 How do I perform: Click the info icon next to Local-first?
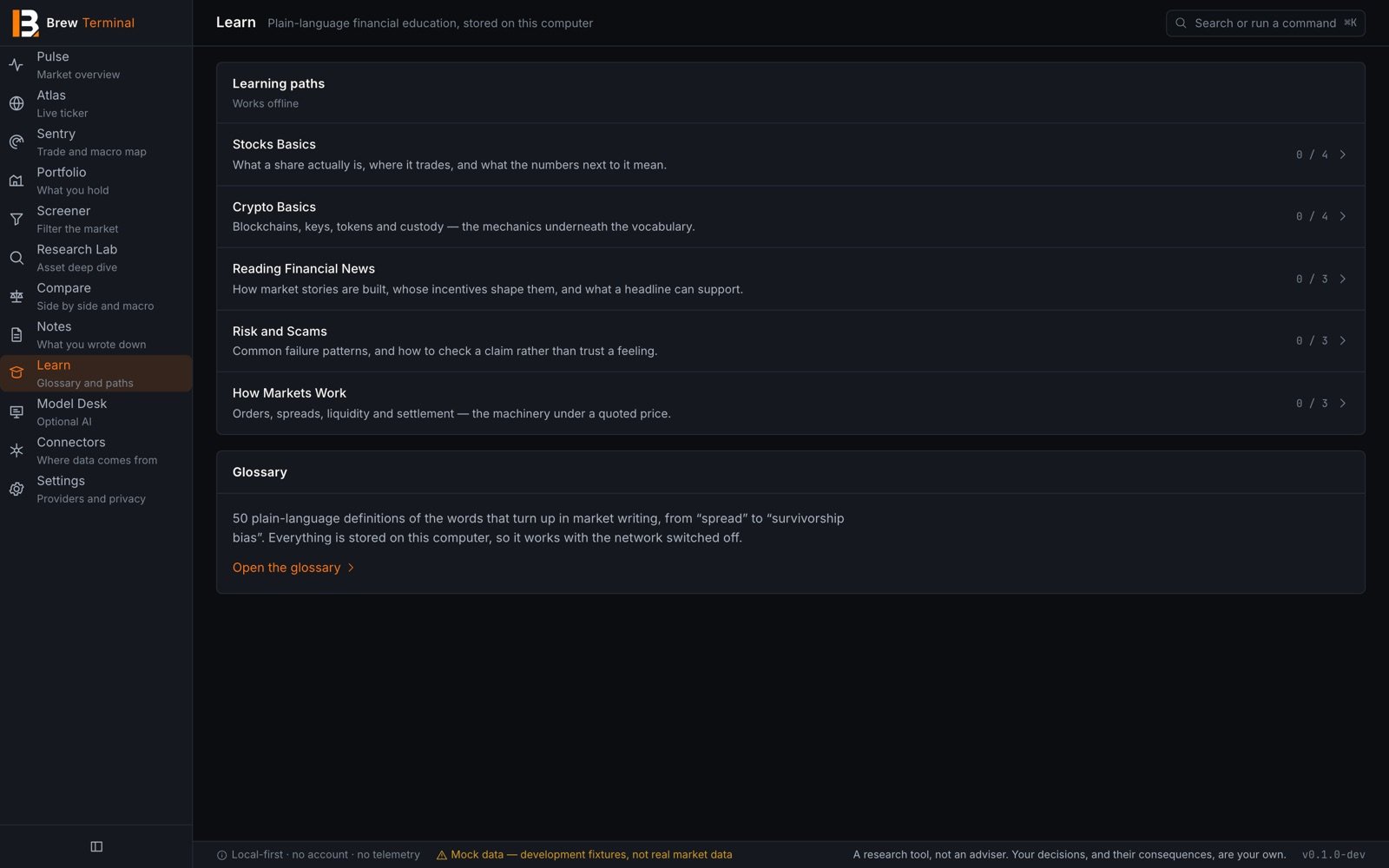point(222,855)
